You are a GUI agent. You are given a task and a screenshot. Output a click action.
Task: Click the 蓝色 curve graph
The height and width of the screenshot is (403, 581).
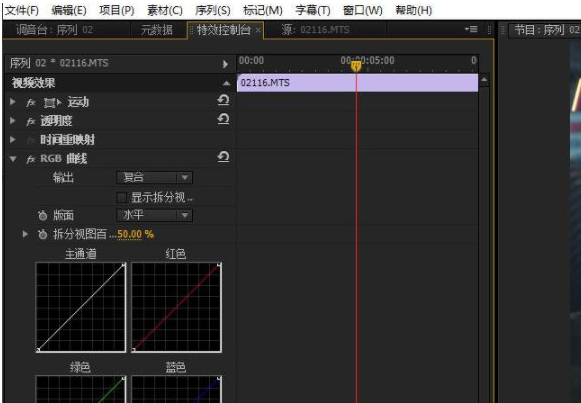177,389
